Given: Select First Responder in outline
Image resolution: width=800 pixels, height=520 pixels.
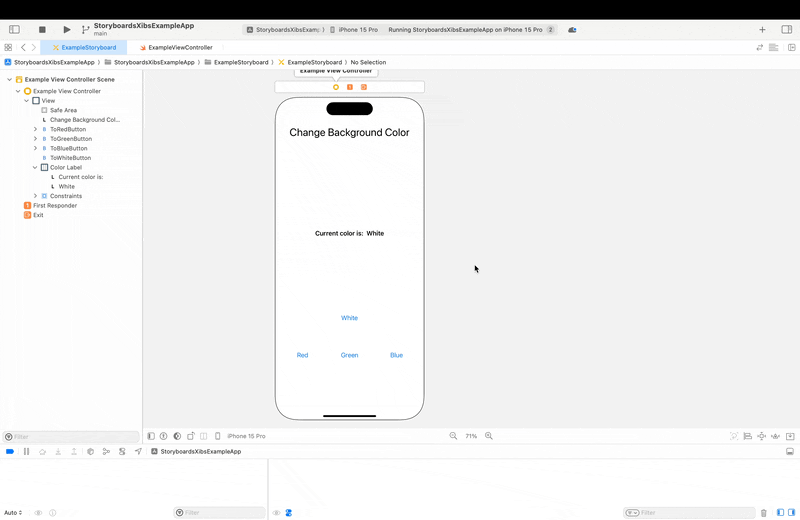Looking at the screenshot, I should (50, 206).
